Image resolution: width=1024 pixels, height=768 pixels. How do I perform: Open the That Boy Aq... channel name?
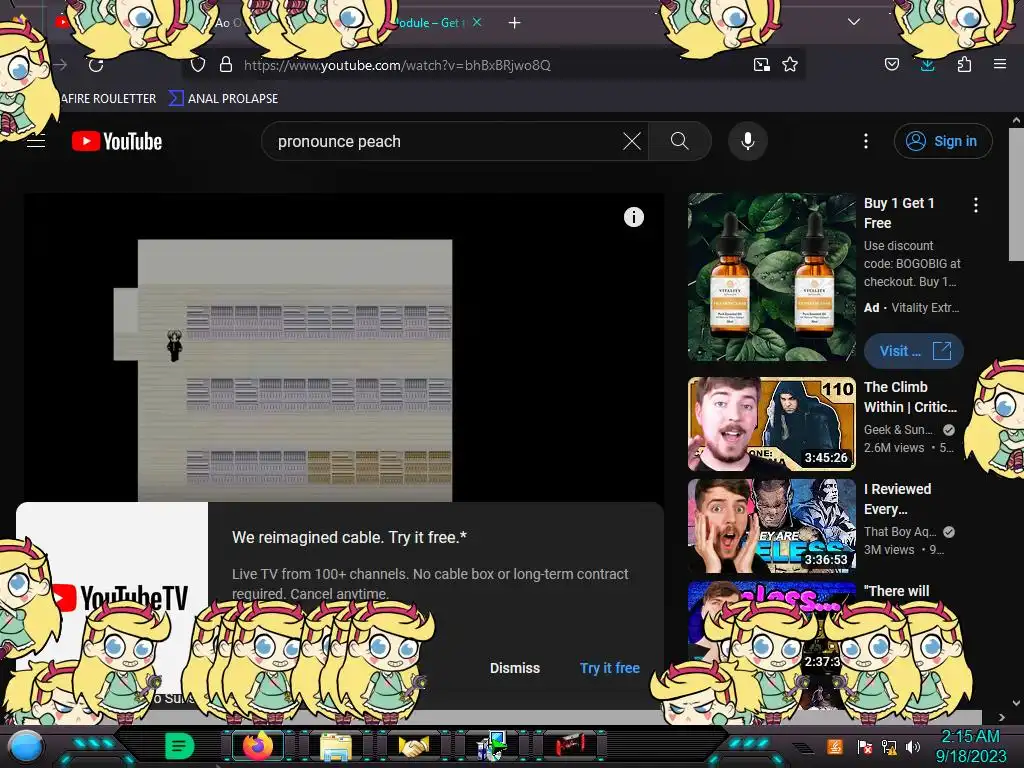click(x=900, y=532)
